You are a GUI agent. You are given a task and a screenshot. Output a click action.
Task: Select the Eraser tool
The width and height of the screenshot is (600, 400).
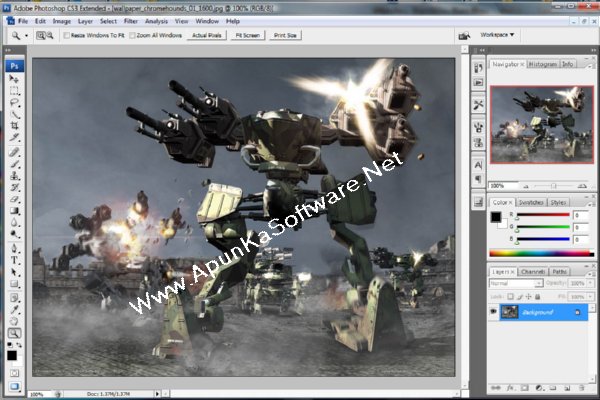(14, 199)
